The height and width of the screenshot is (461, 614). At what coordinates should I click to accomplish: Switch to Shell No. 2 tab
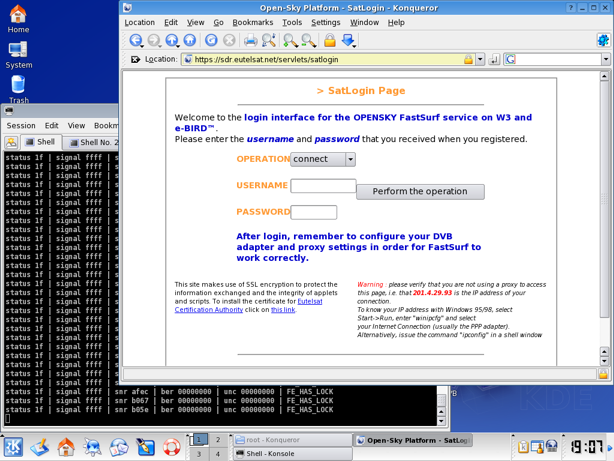(x=92, y=143)
